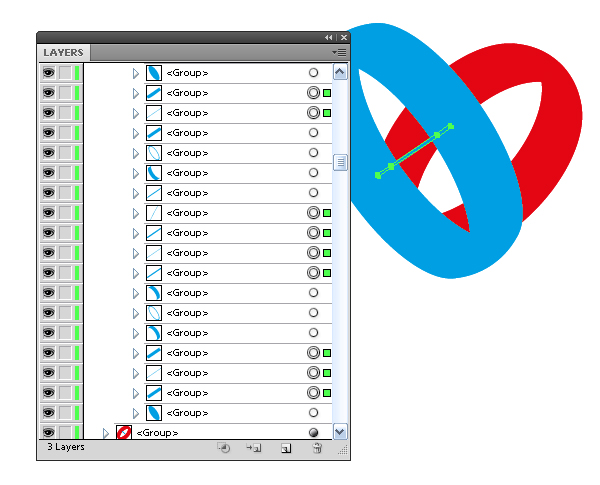The width and height of the screenshot is (600, 485).
Task: Expand the second-to-last blue <Group> row
Action: pyautogui.click(x=136, y=393)
